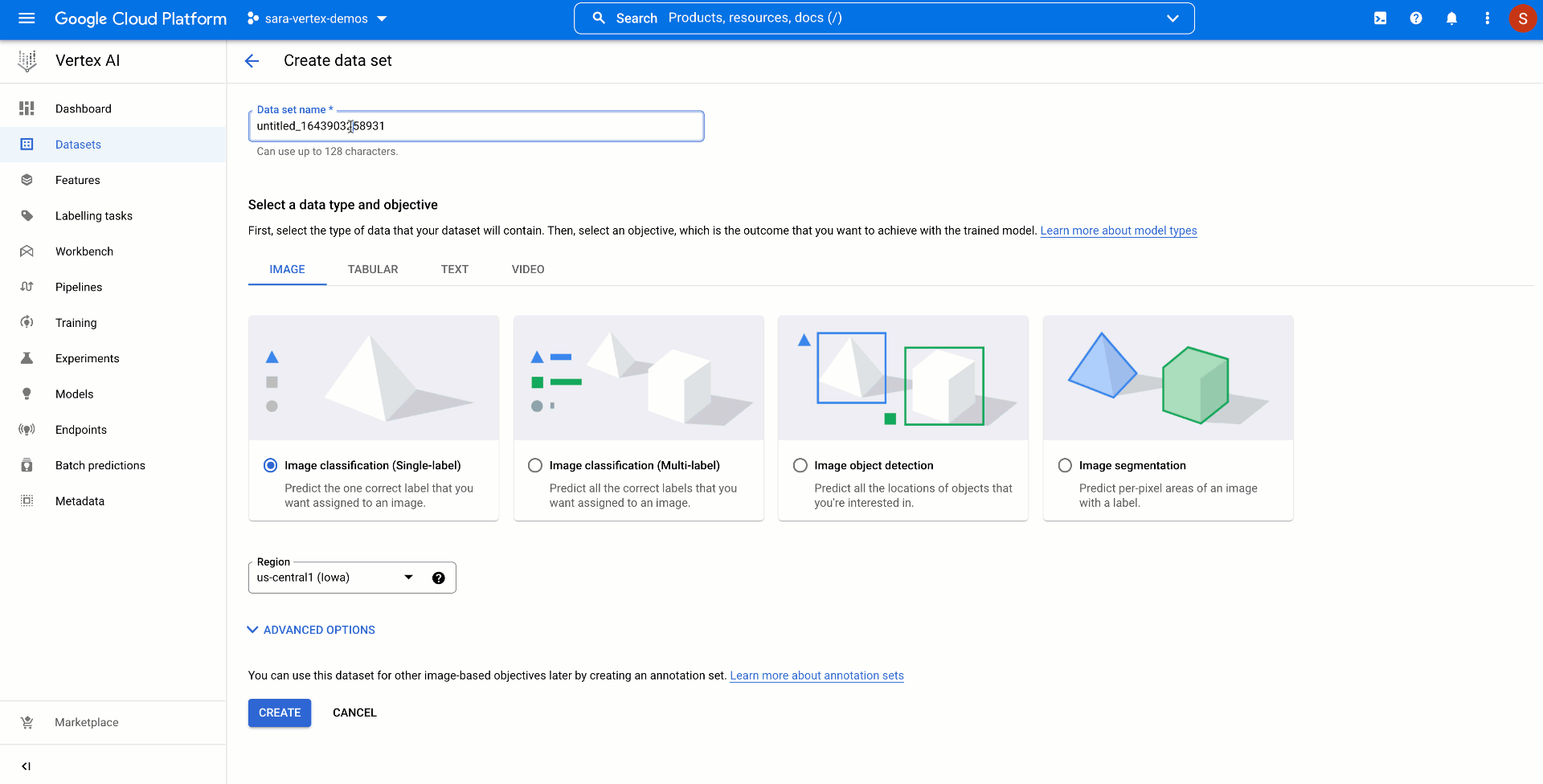Click the CREATE button

(279, 713)
